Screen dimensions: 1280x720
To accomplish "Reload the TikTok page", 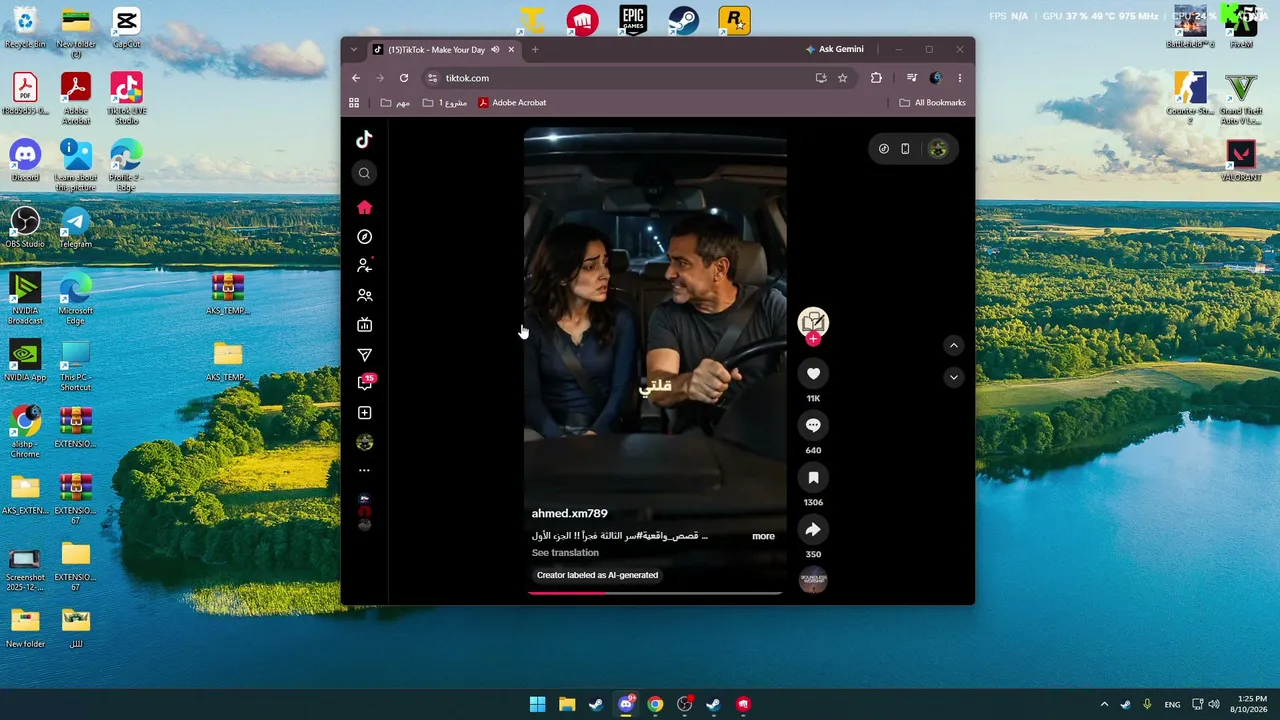I will [404, 78].
